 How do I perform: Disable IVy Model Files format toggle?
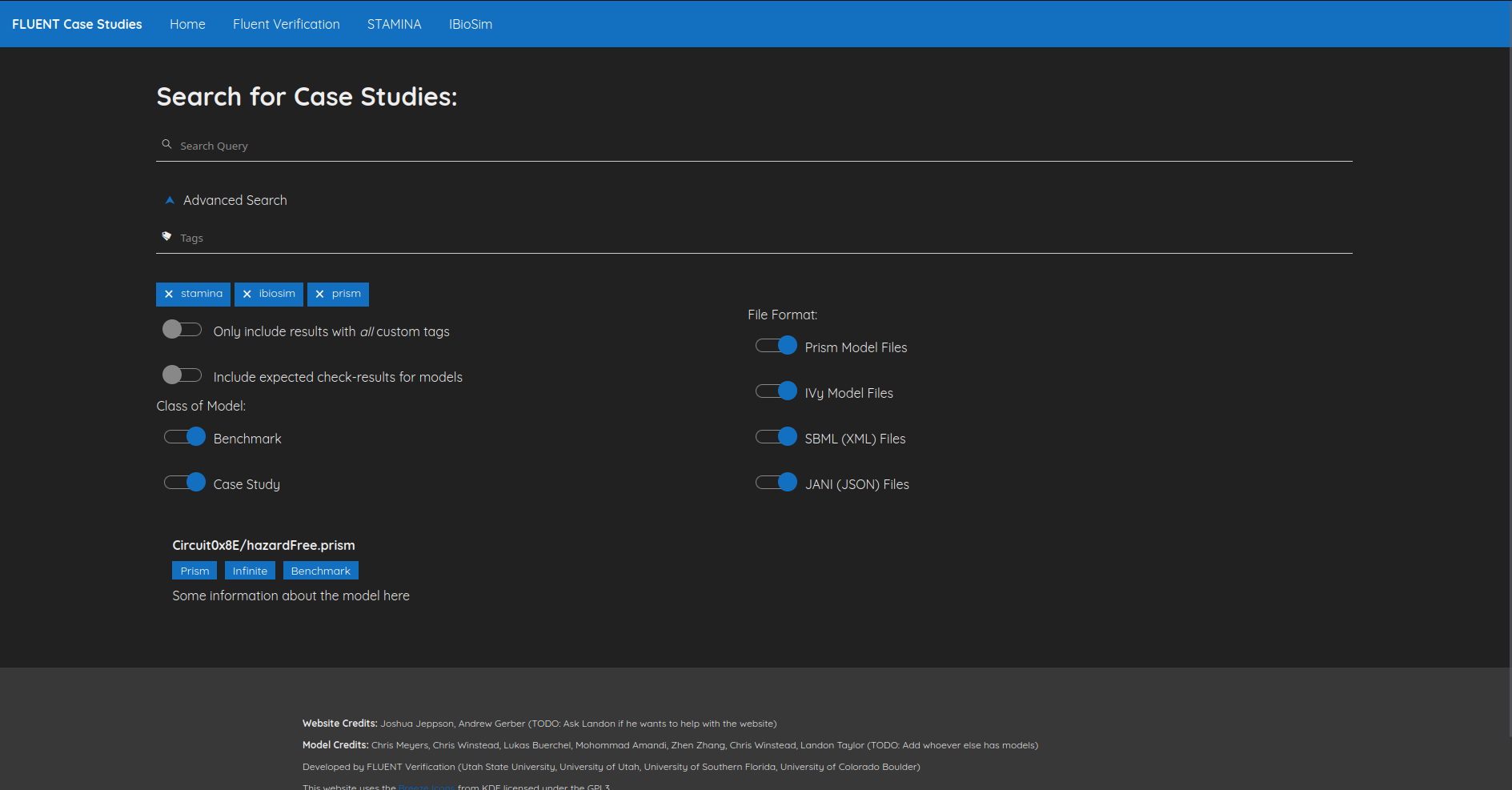(x=776, y=391)
